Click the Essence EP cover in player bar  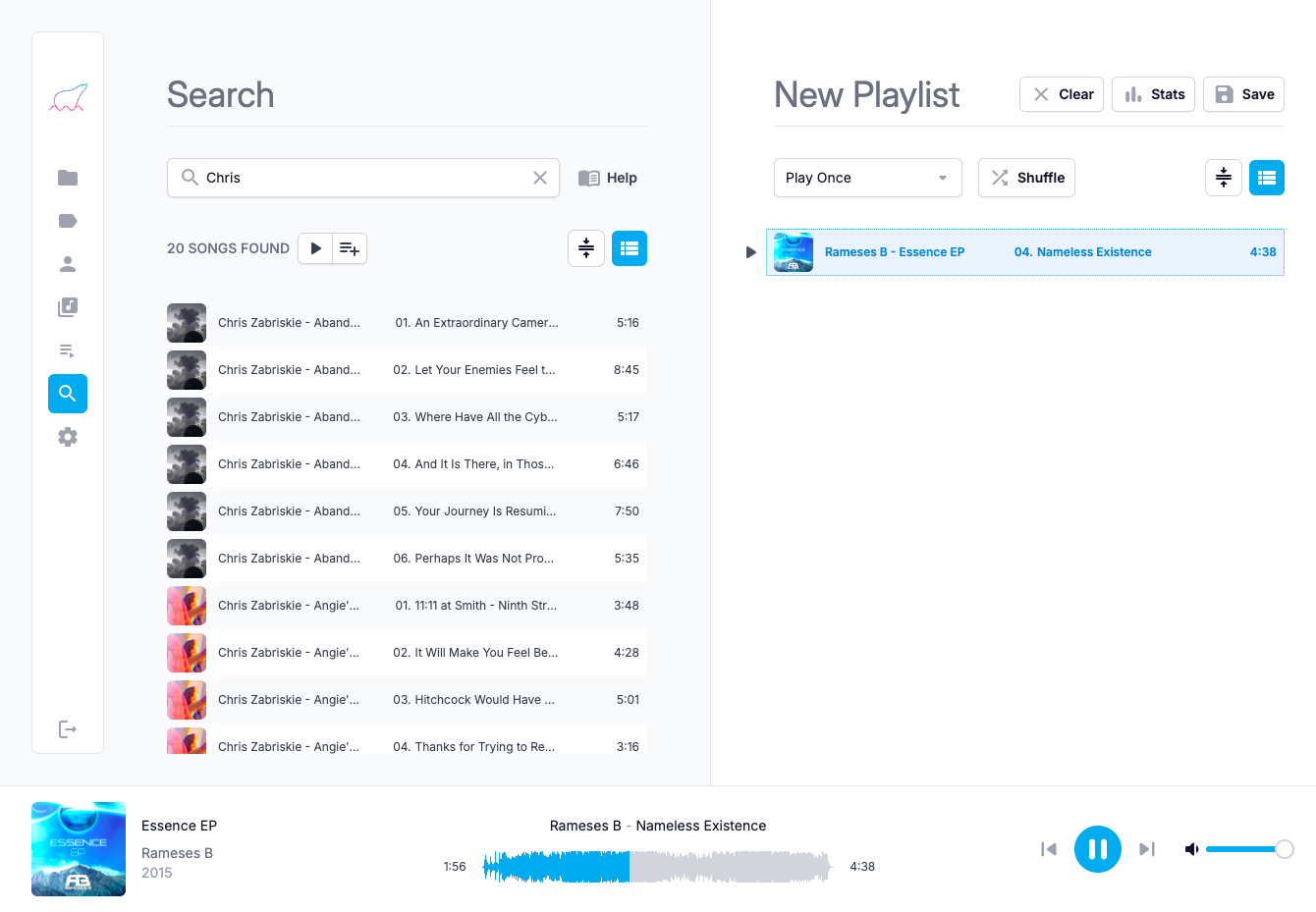pyautogui.click(x=79, y=849)
